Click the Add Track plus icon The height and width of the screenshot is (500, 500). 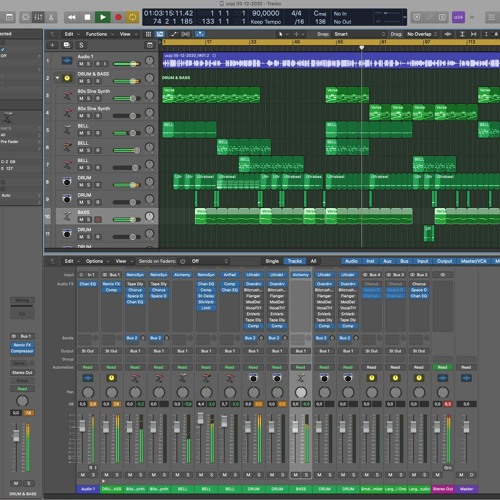point(52,45)
